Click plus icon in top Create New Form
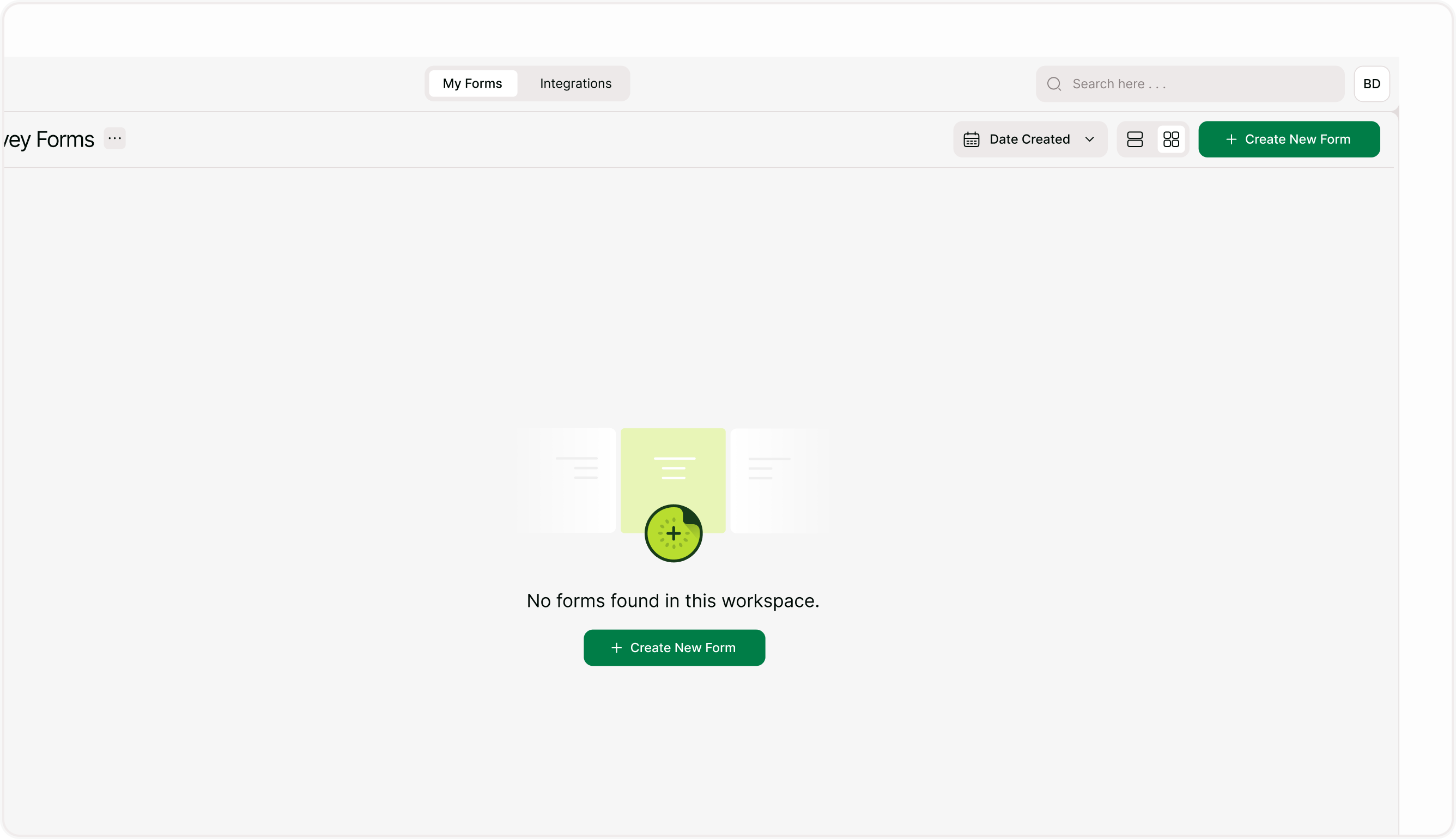Viewport: 1456px width, 839px height. click(x=1231, y=139)
